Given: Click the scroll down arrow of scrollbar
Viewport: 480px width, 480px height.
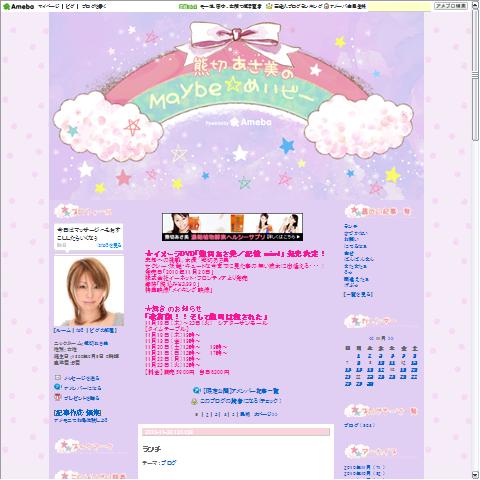Looking at the screenshot, I should point(475,475).
